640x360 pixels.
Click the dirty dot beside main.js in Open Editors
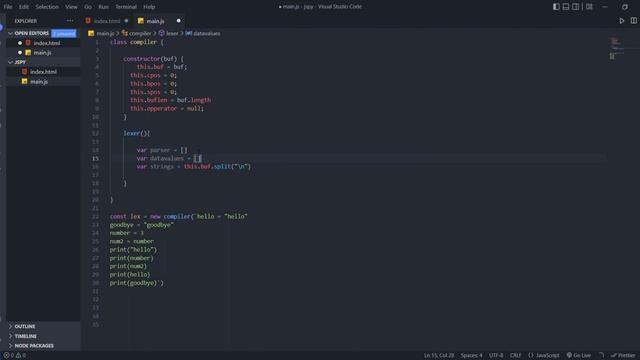coord(20,53)
